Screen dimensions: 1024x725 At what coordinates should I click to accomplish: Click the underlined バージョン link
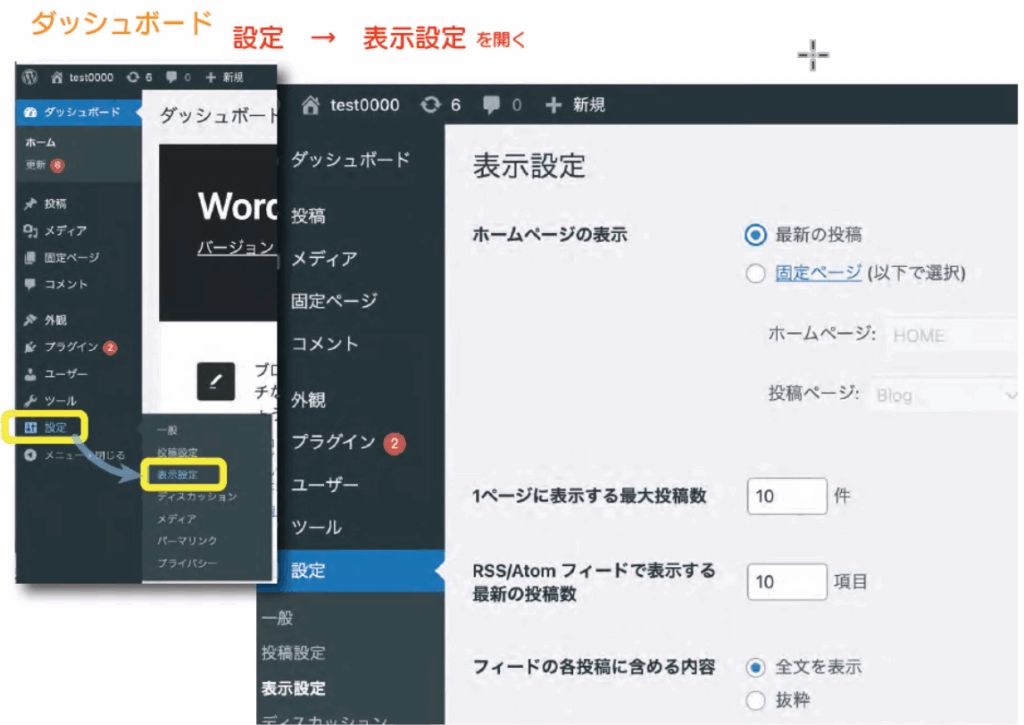[x=236, y=247]
